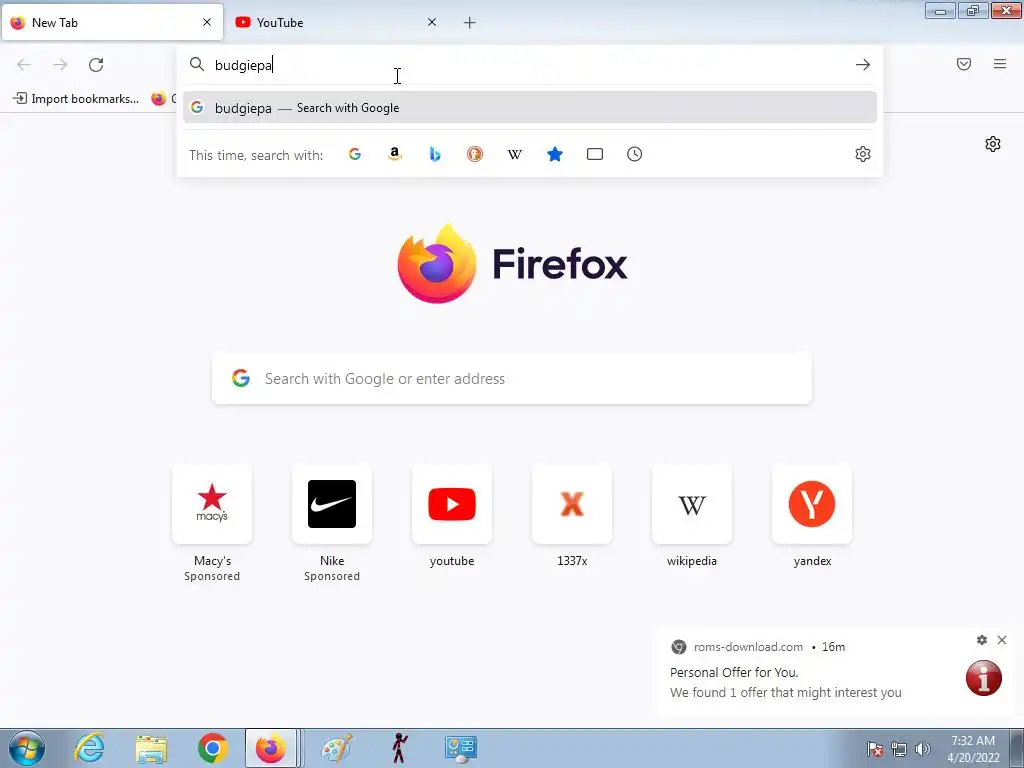Screen dimensions: 1024x768
Task: Search this time with Bing
Action: coord(435,154)
